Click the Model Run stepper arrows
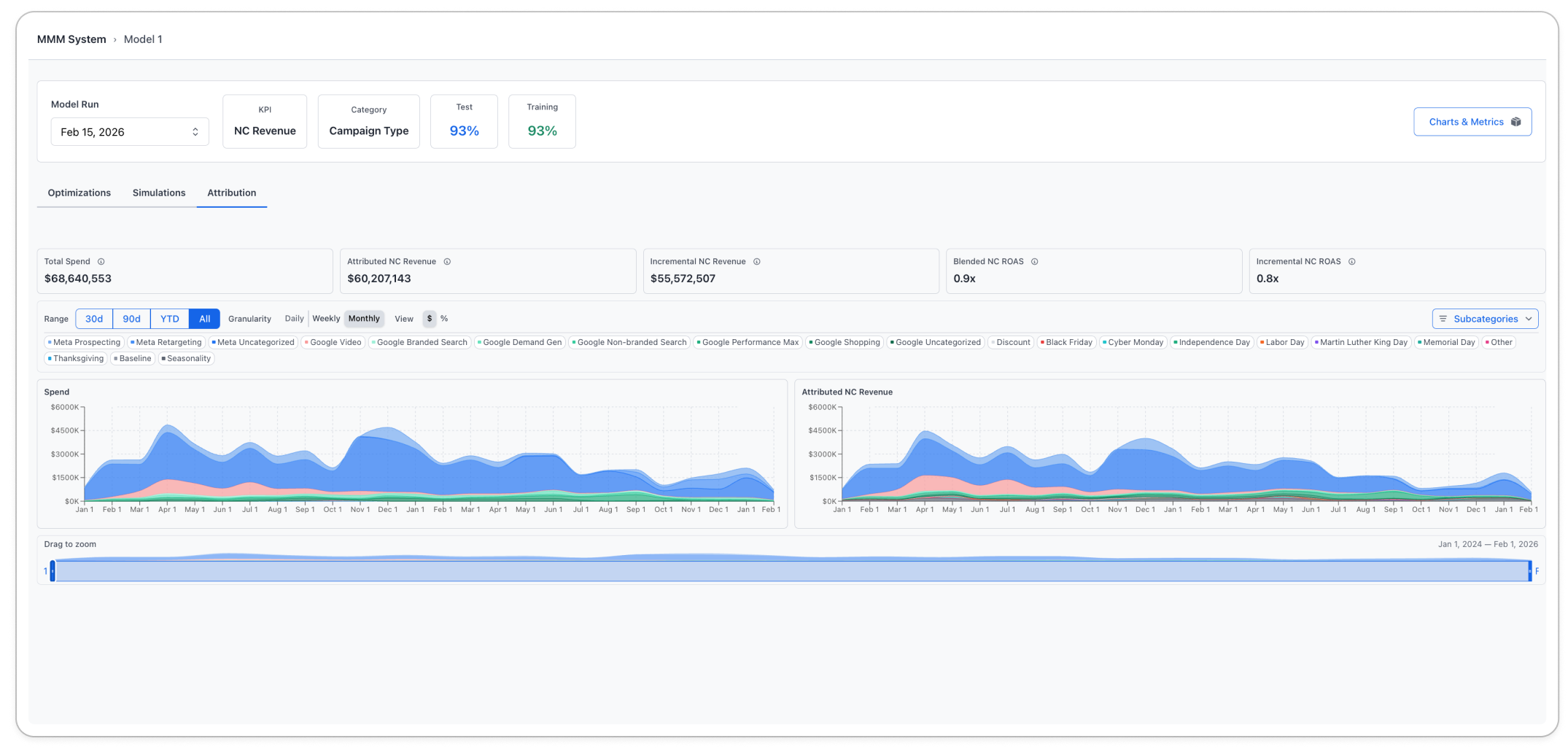Image resolution: width=1568 pixels, height=752 pixels. pos(195,132)
